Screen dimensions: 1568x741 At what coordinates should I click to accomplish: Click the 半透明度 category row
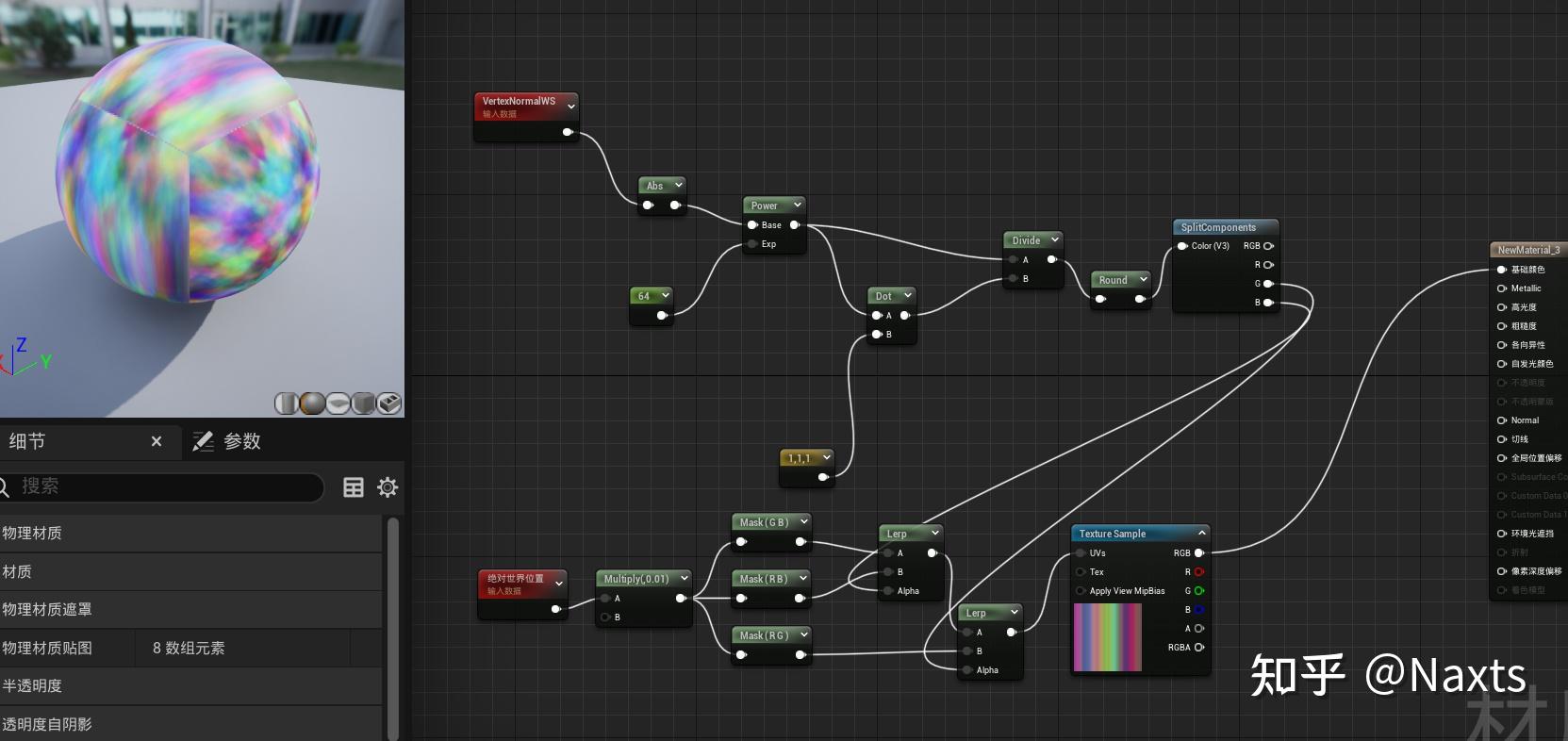pos(190,685)
